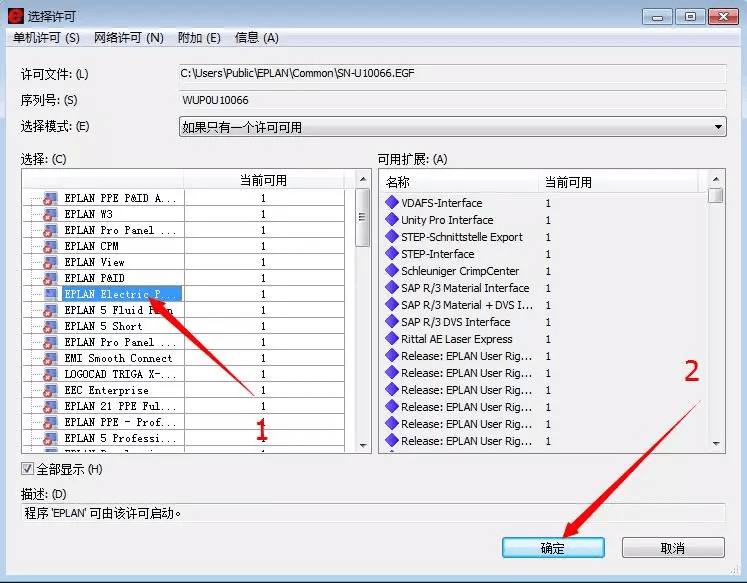The width and height of the screenshot is (747, 583).
Task: Click the icon beside EPLAN 5 Professi...
Action: coord(50,438)
